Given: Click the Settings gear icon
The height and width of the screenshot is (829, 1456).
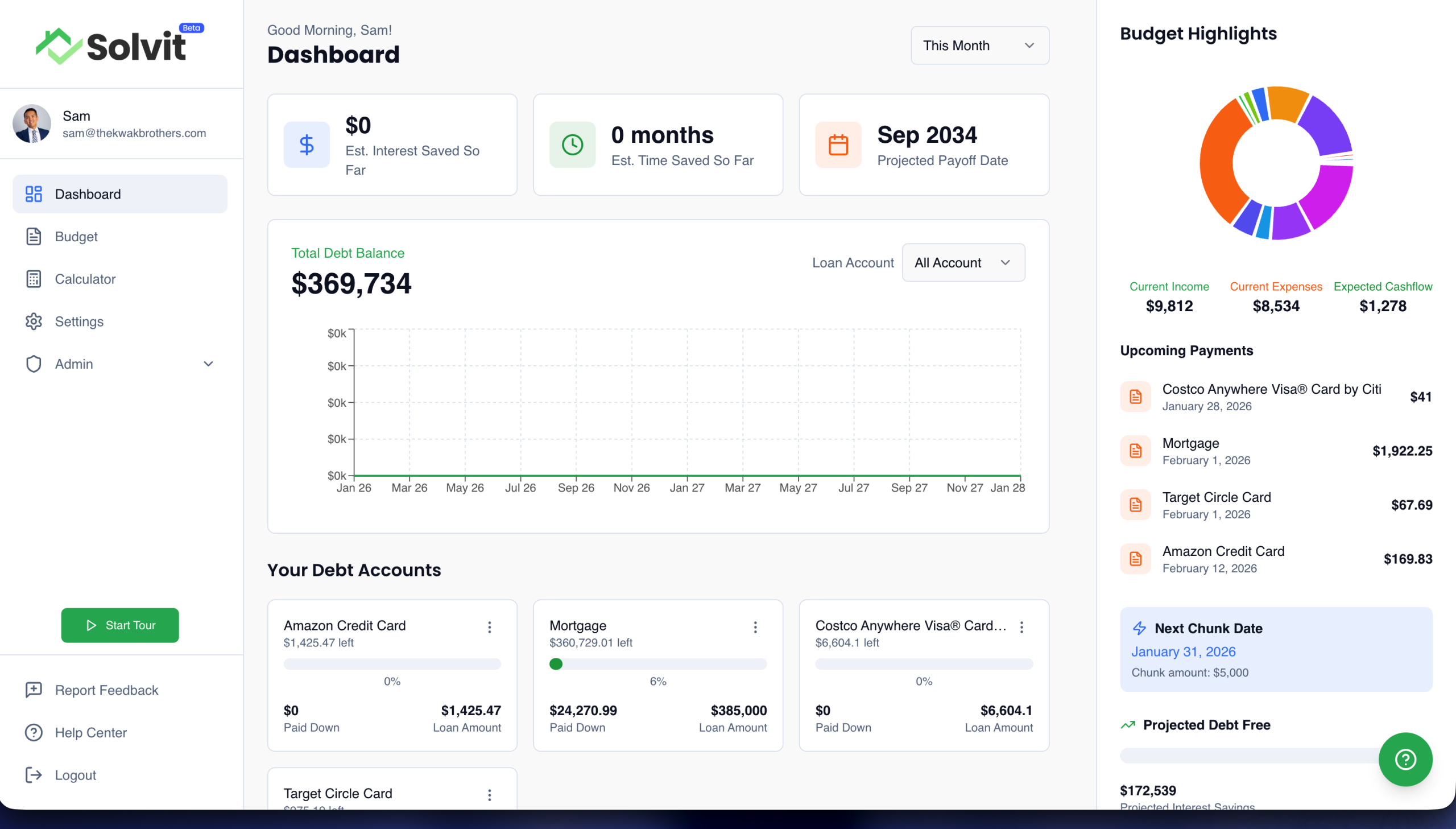Looking at the screenshot, I should tap(33, 321).
